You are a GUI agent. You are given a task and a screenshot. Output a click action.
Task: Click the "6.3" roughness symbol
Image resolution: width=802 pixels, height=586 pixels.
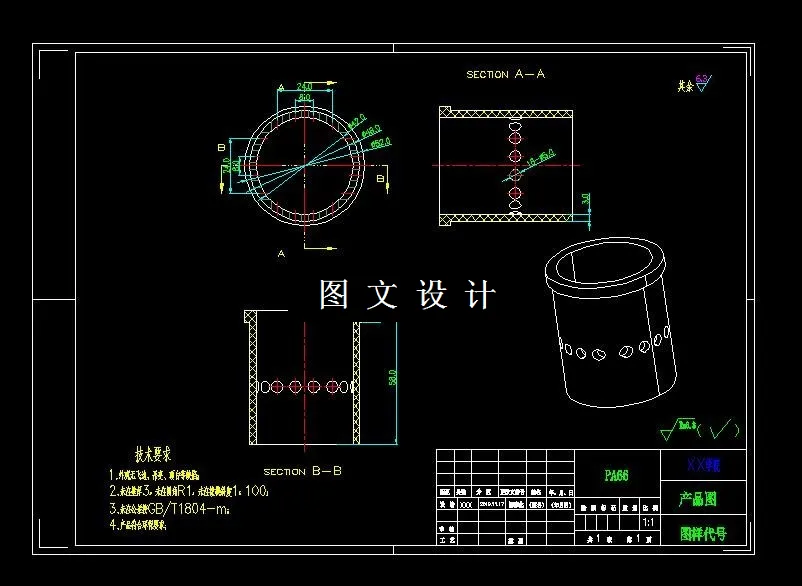(x=703, y=83)
